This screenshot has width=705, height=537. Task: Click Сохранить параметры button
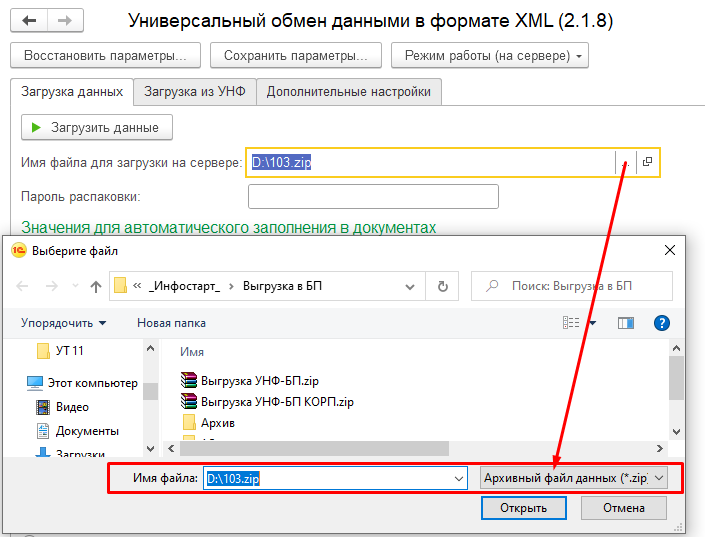(296, 55)
